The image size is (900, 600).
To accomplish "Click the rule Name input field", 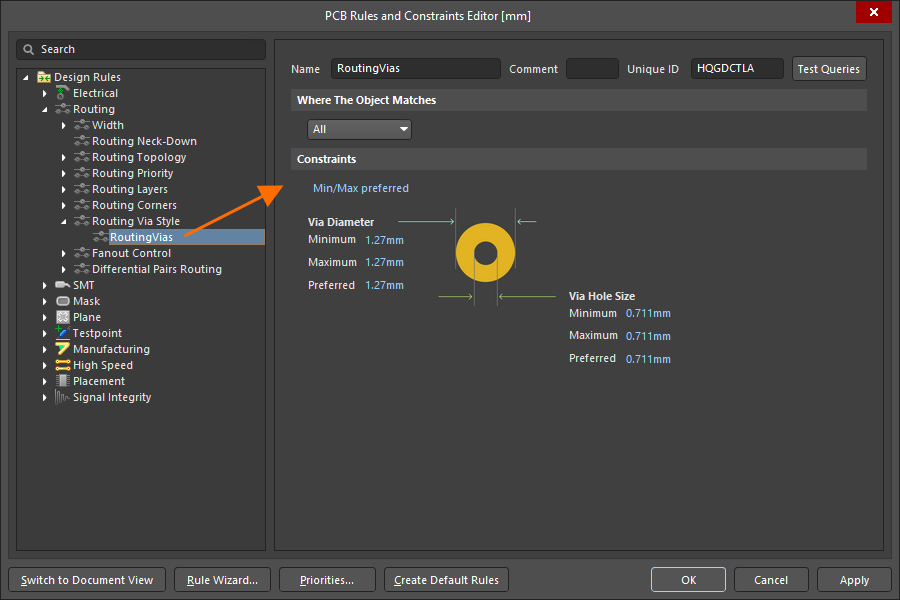I will coord(415,69).
